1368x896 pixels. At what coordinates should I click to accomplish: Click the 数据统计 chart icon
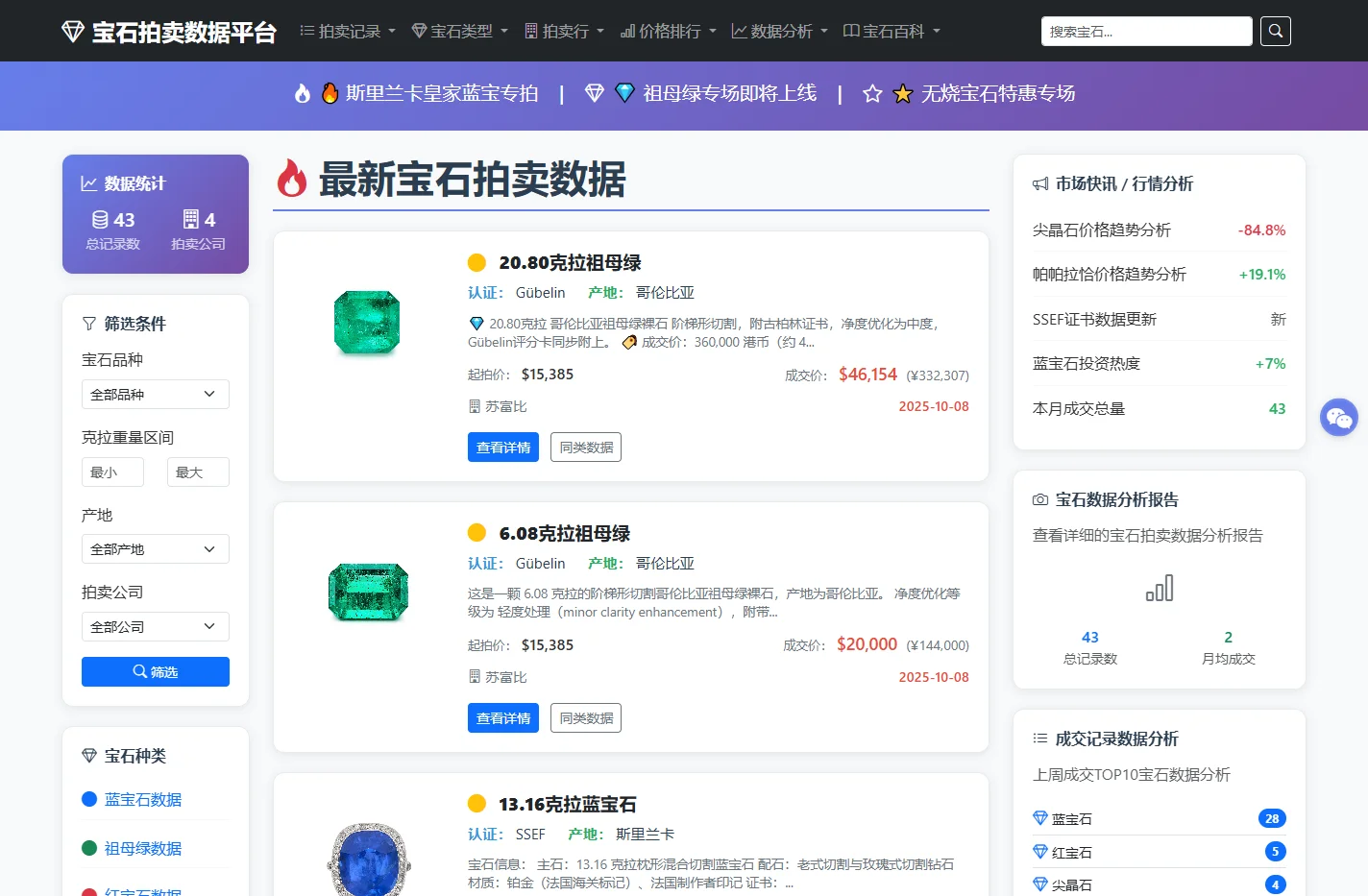(x=89, y=183)
